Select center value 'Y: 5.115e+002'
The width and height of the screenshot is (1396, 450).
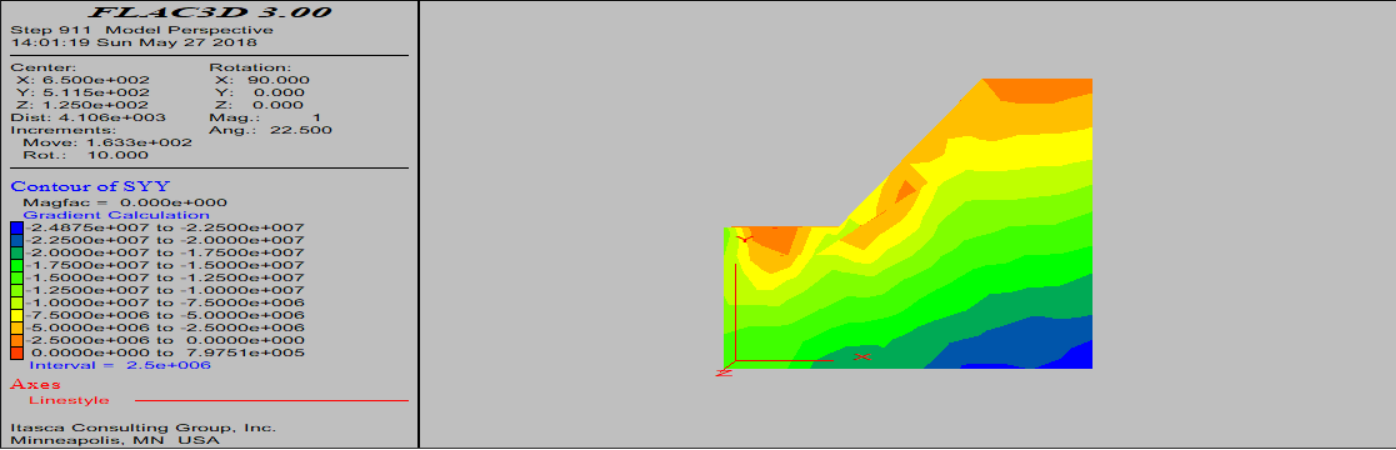tap(82, 92)
